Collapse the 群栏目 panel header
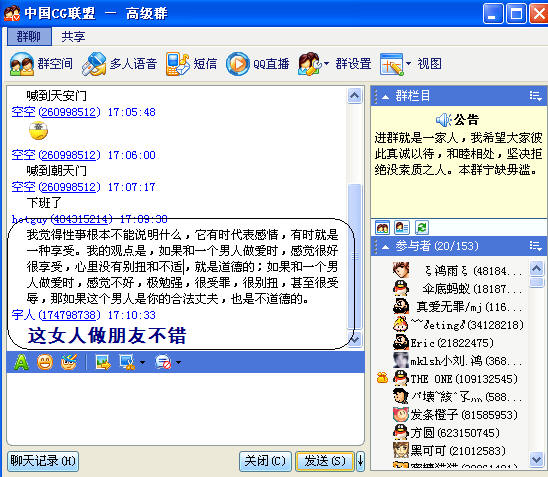548x477 pixels. 385,97
